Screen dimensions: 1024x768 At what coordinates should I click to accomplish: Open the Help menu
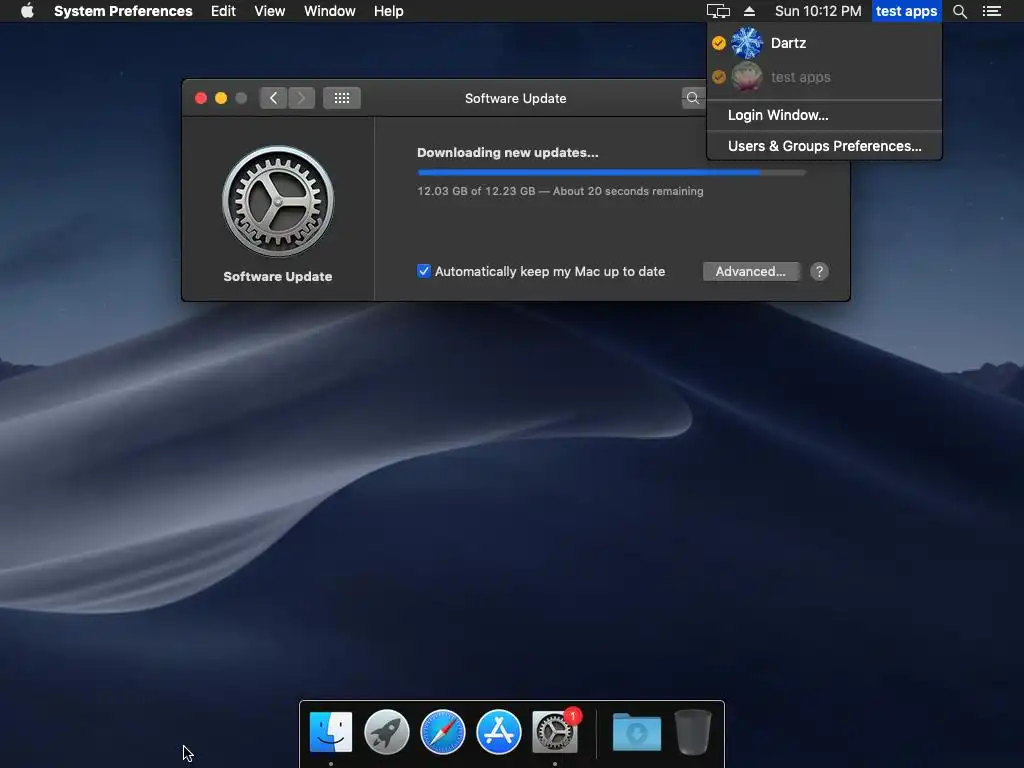[388, 11]
